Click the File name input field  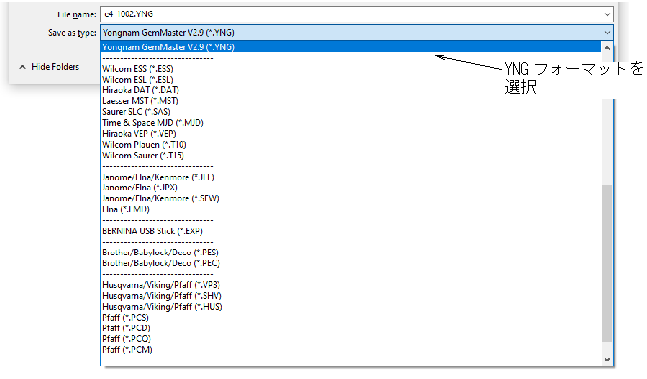357,14
